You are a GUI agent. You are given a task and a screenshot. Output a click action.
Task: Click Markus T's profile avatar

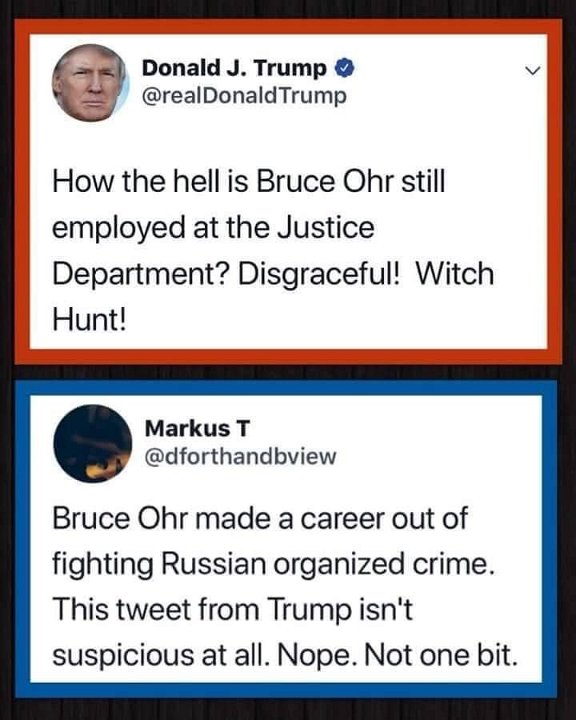pos(93,443)
